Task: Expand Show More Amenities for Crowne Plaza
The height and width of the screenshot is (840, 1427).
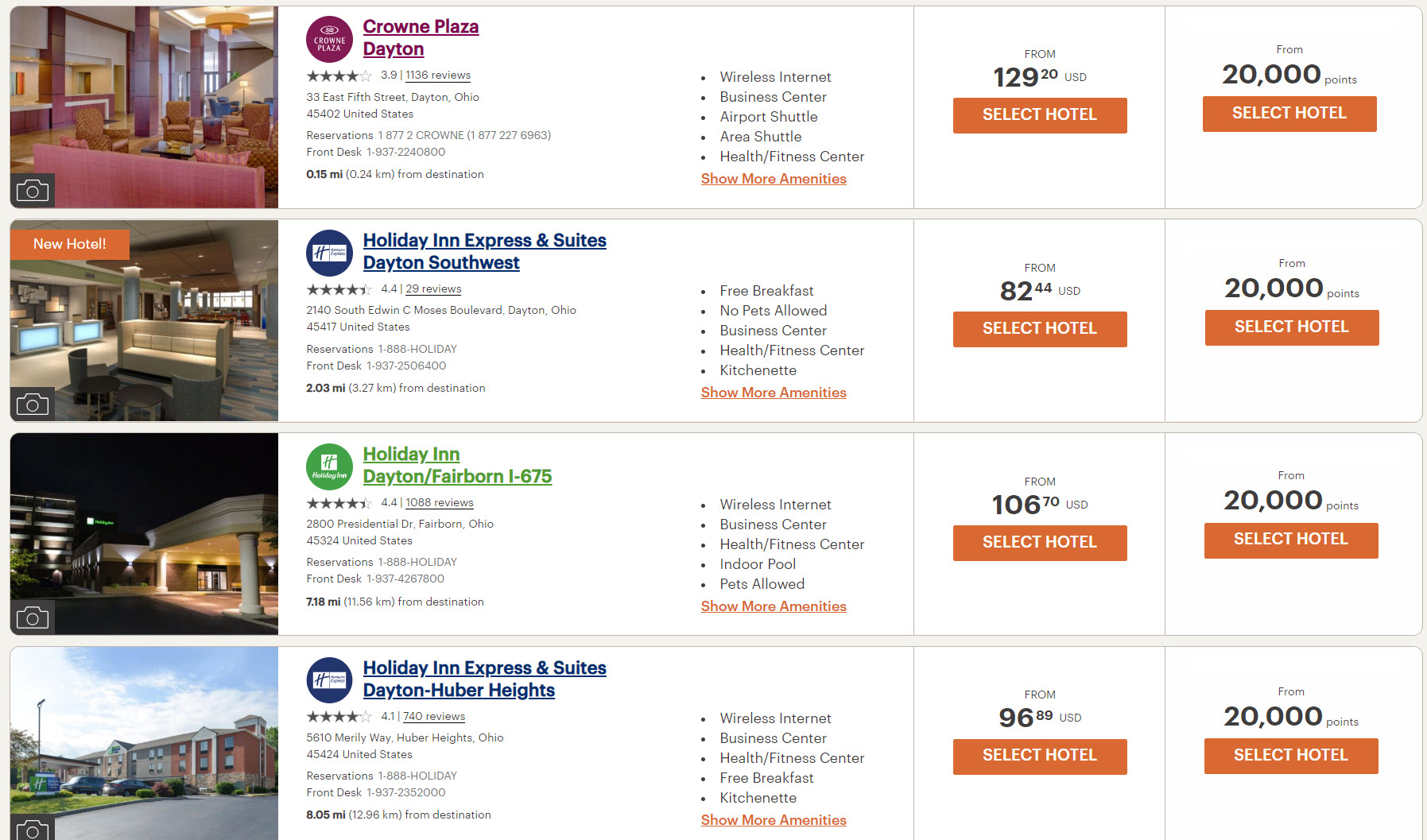Action: click(774, 179)
